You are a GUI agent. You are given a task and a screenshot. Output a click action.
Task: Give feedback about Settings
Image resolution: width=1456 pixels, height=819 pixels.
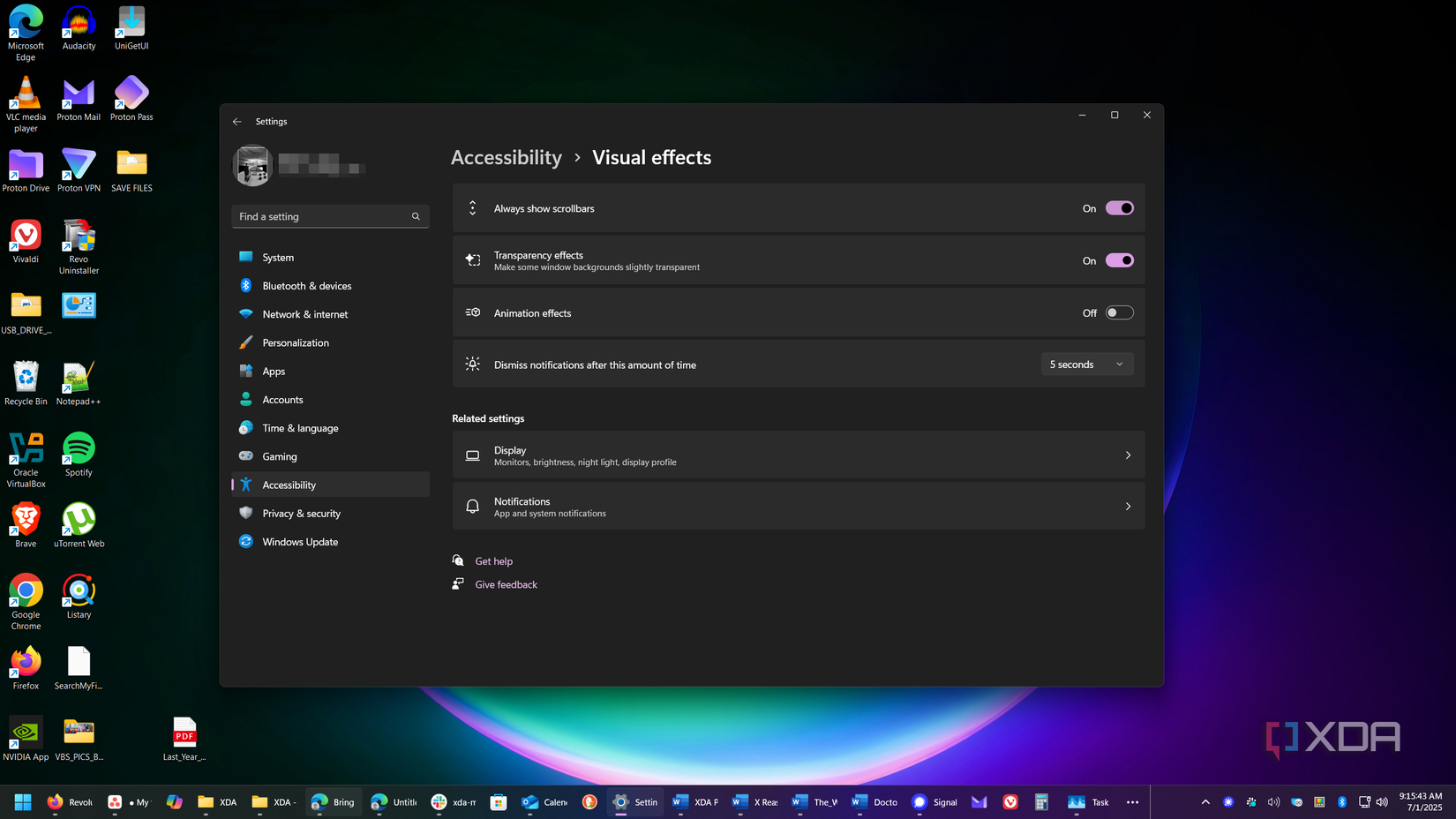coord(506,584)
